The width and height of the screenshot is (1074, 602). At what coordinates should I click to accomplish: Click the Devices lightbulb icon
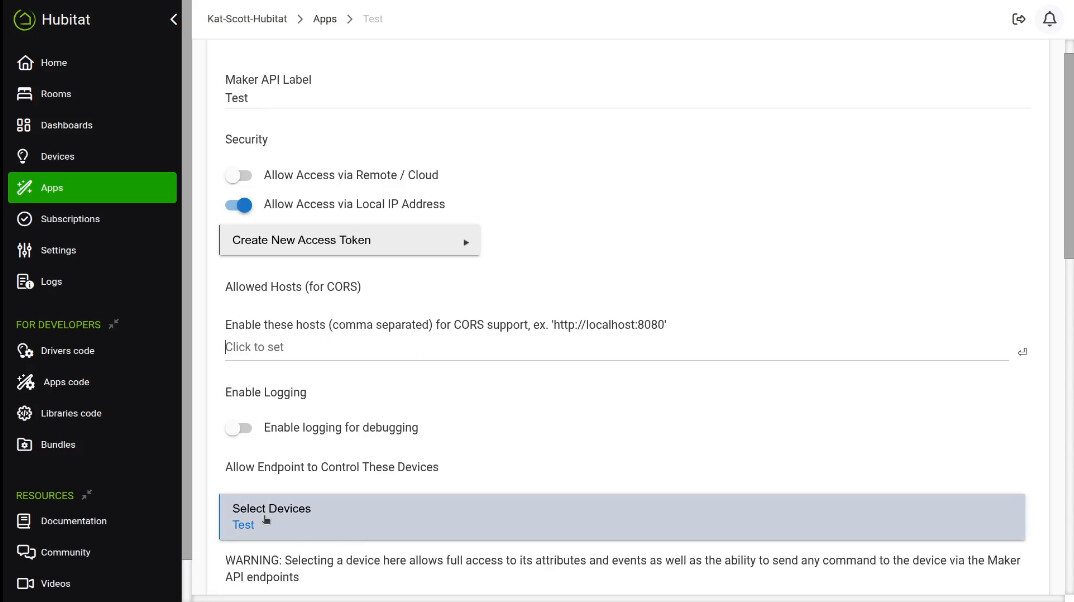(x=25, y=156)
